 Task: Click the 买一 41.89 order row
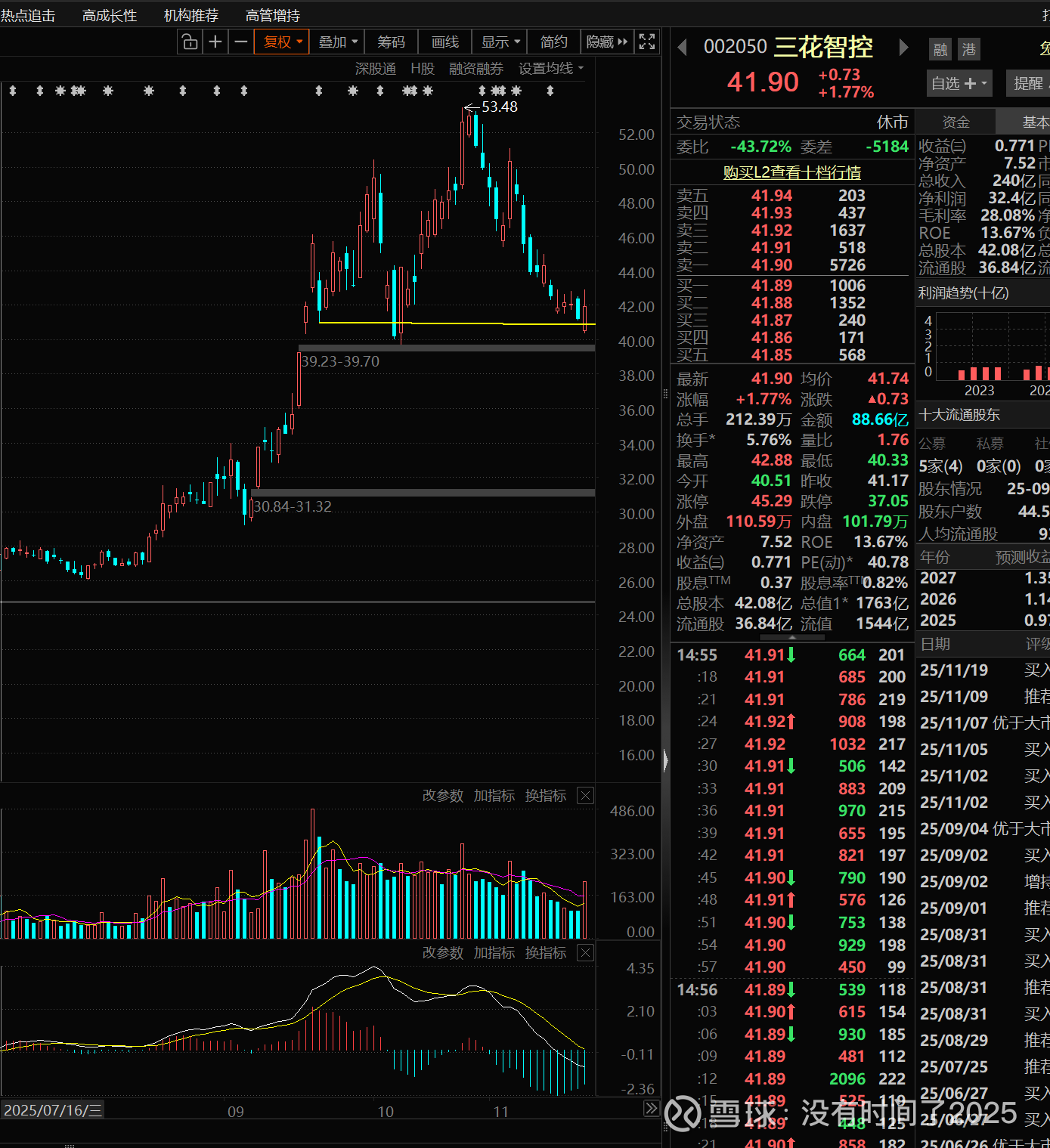pyautogui.click(x=792, y=286)
